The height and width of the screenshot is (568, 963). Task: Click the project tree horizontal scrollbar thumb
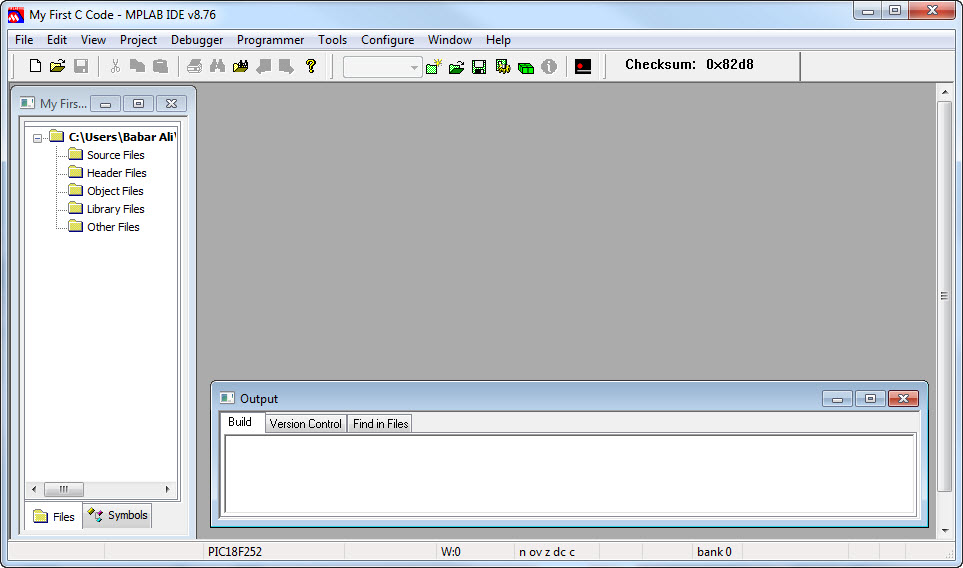click(x=64, y=489)
